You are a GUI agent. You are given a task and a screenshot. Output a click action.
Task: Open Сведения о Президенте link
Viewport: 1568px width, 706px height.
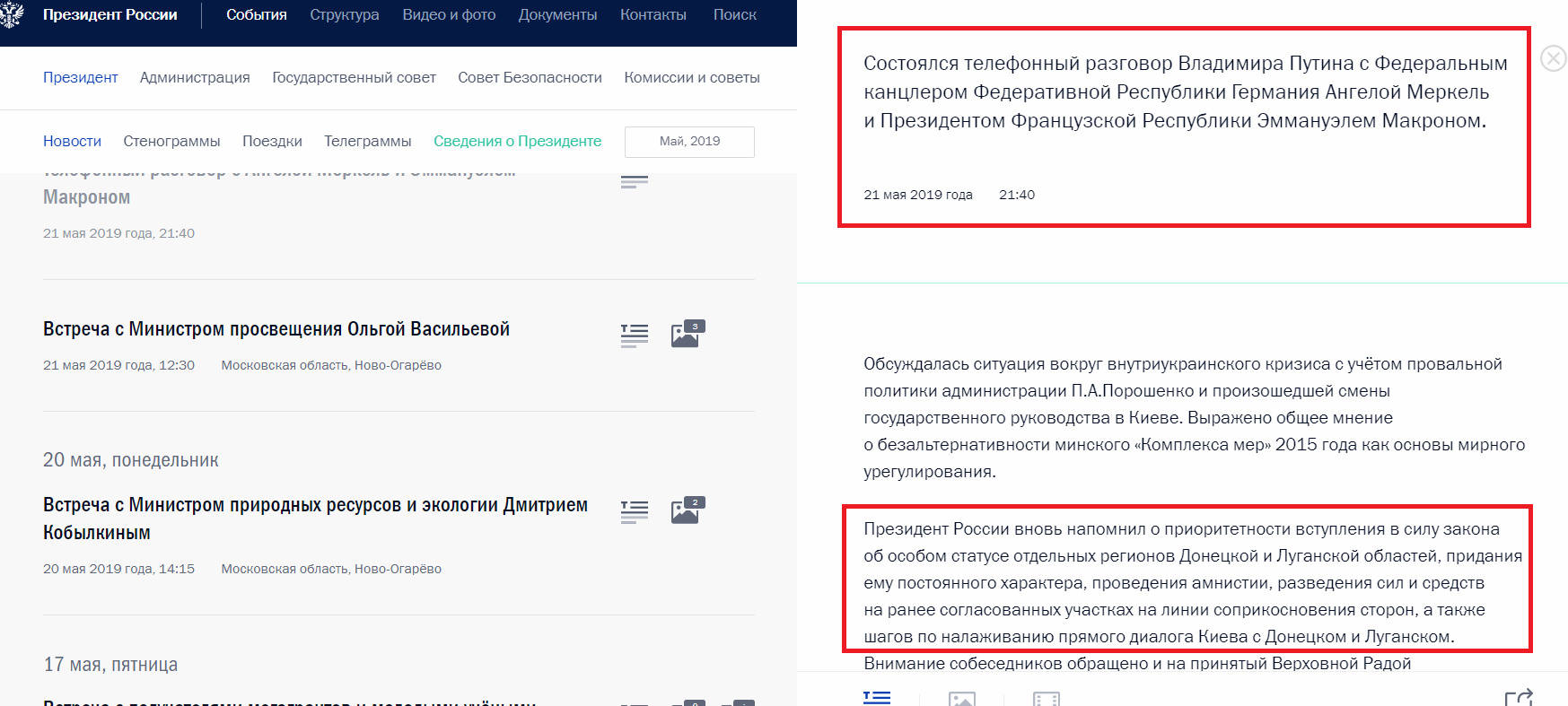tap(518, 142)
